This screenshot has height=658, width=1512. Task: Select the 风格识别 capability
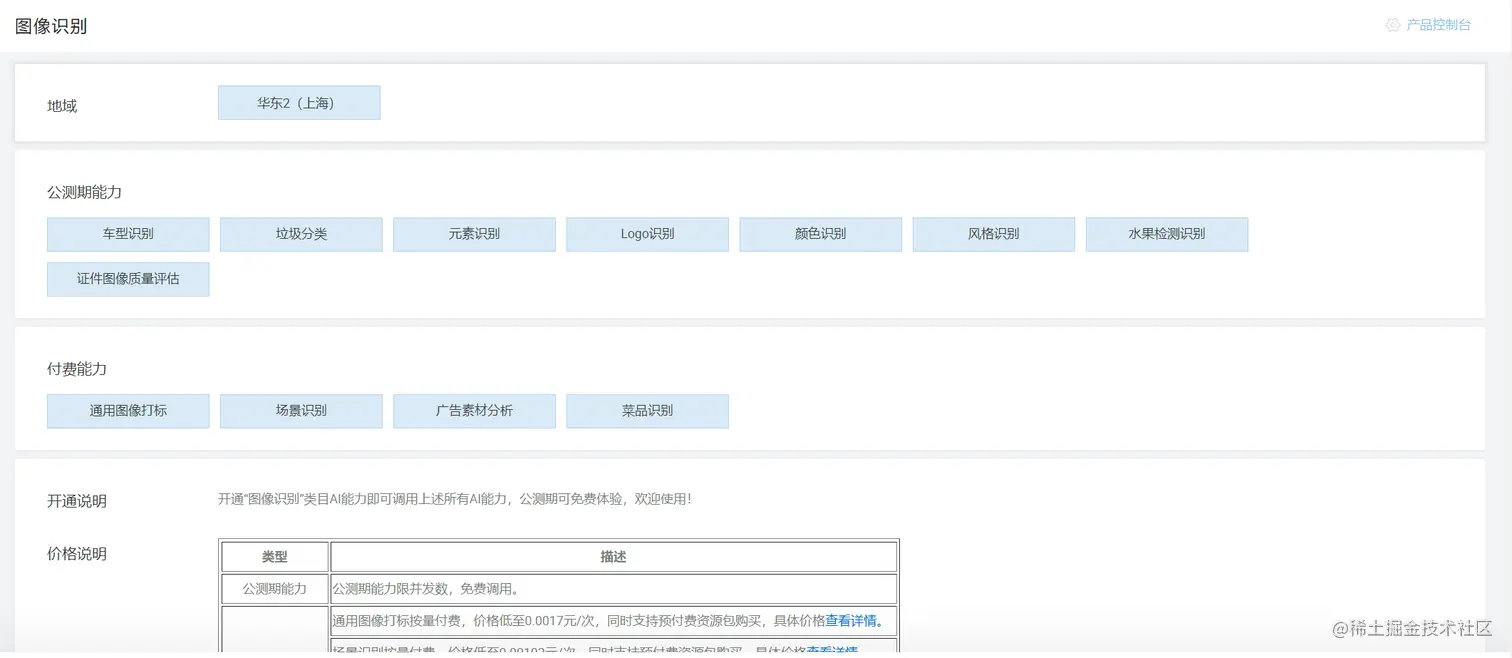point(993,234)
